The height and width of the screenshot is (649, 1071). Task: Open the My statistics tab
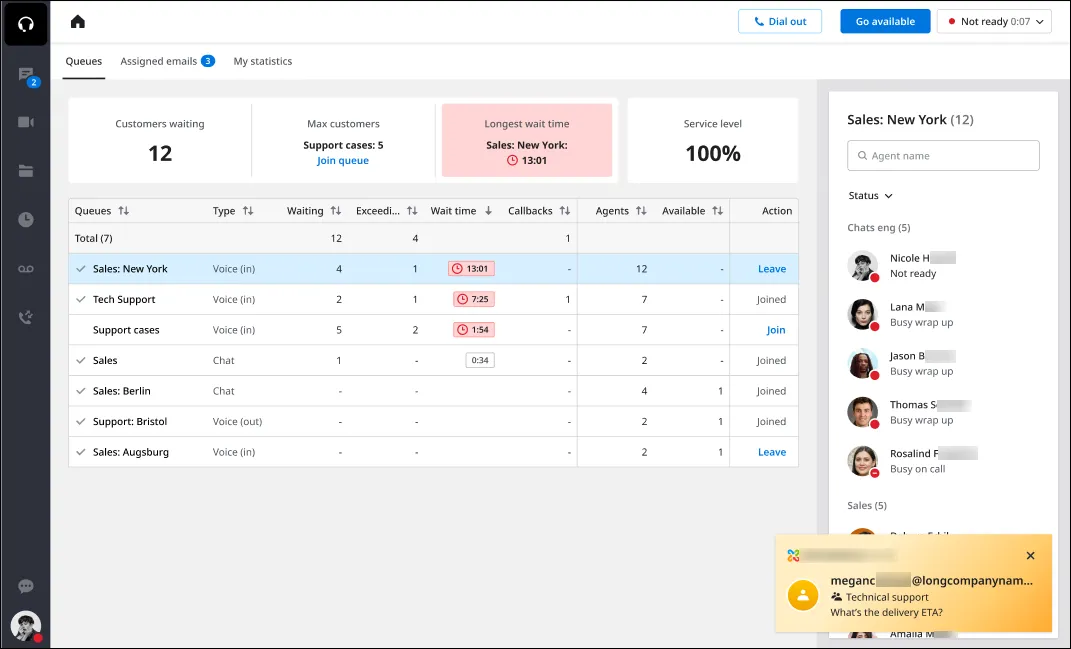point(263,61)
